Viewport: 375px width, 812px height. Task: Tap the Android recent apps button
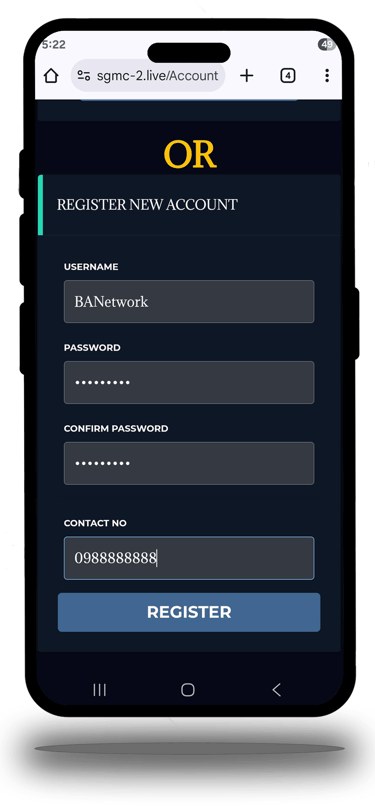pyautogui.click(x=99, y=689)
